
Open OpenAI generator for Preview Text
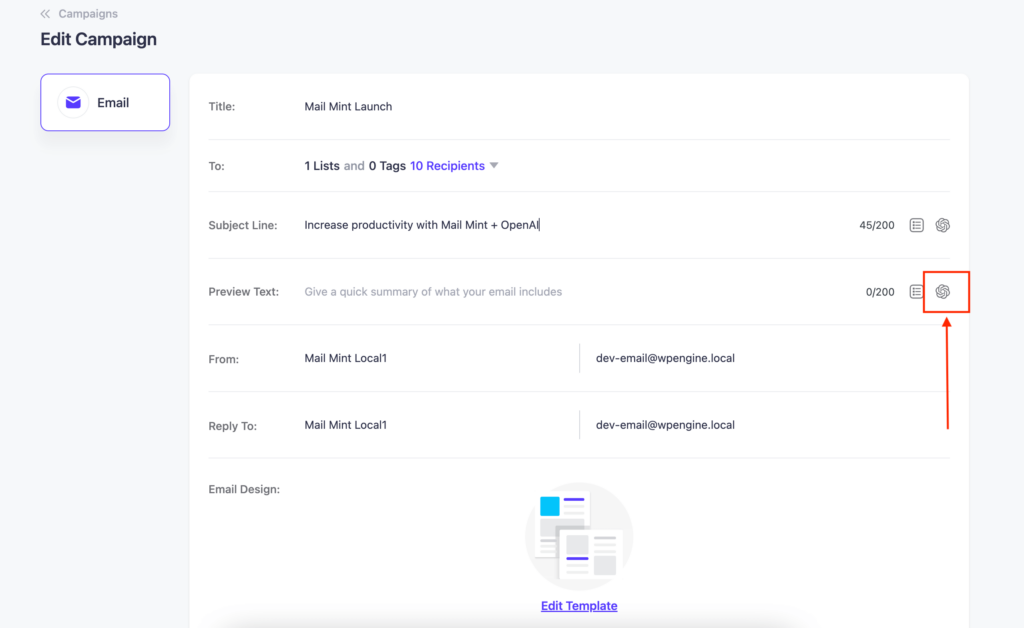pyautogui.click(x=942, y=292)
